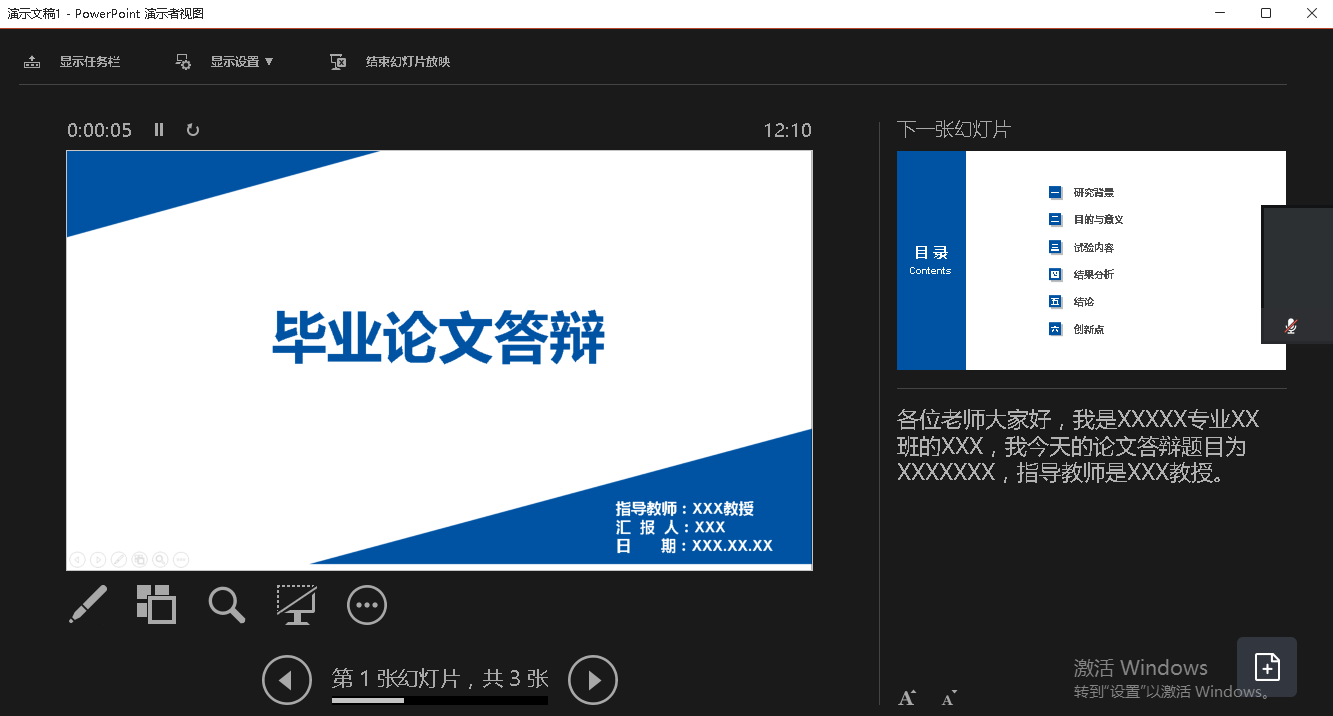
Task: End the slide show with 结束幻灯片放映
Action: coord(390,61)
